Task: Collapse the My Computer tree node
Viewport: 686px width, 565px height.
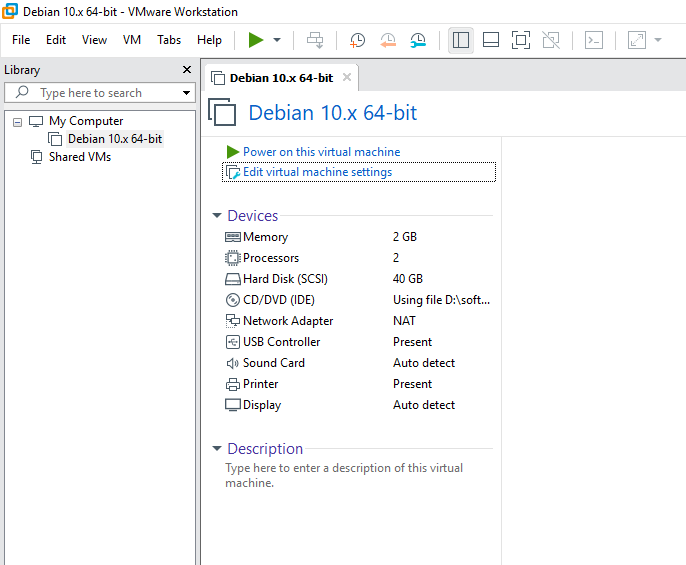Action: click(x=18, y=122)
